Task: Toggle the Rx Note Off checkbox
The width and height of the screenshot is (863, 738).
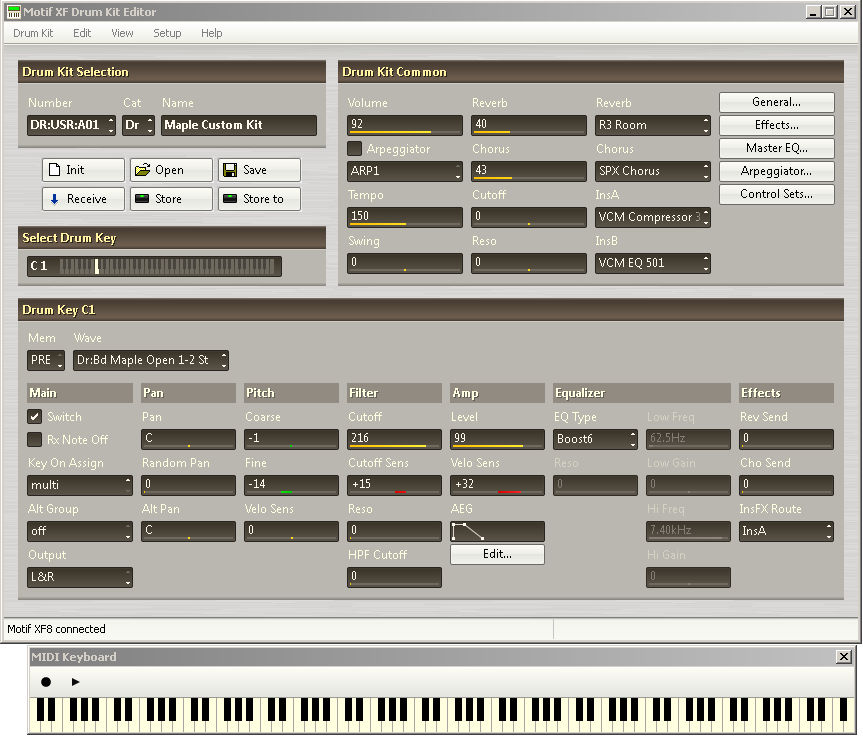Action: (x=35, y=440)
